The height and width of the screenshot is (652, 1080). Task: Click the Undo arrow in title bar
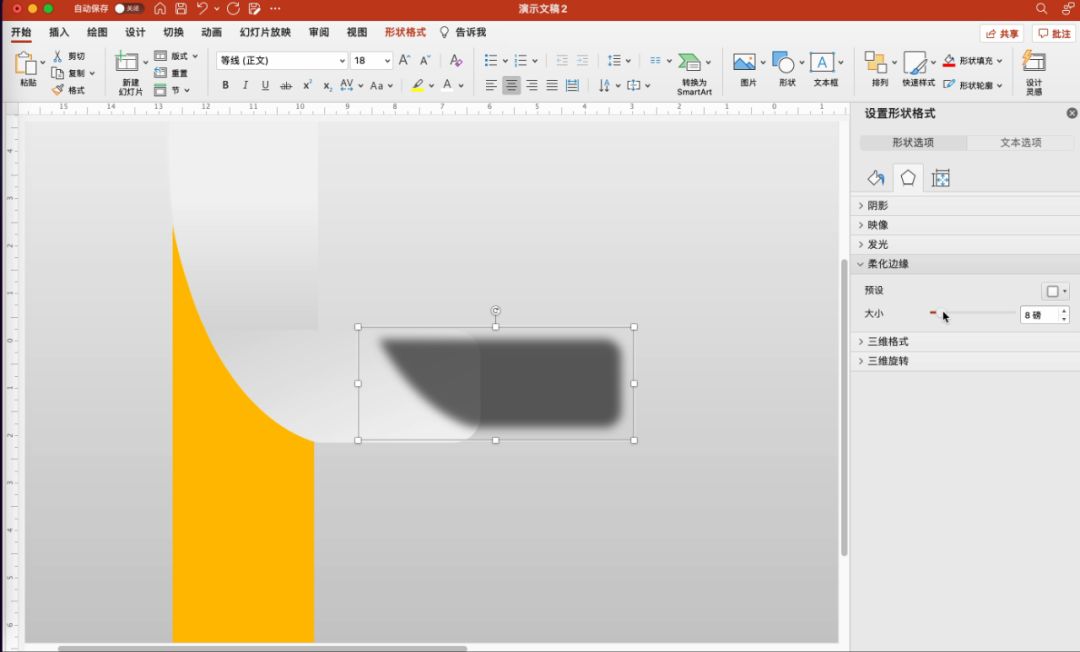[x=202, y=8]
